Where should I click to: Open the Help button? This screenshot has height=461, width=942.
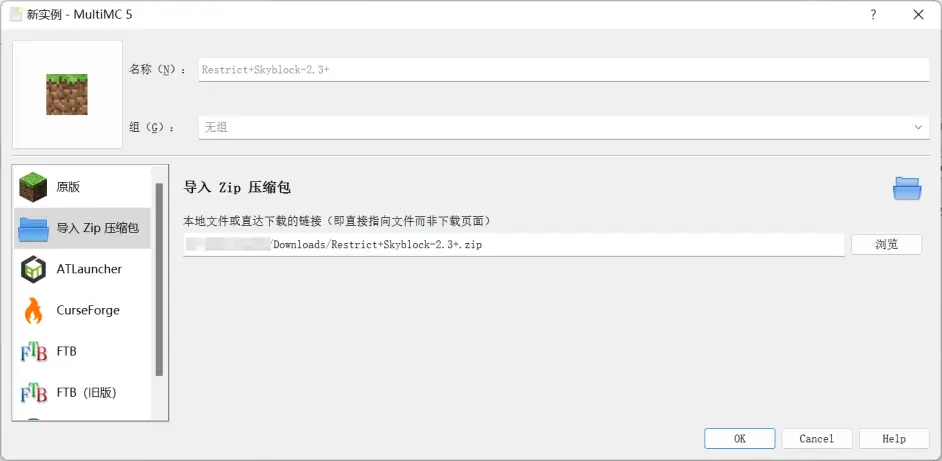(894, 439)
